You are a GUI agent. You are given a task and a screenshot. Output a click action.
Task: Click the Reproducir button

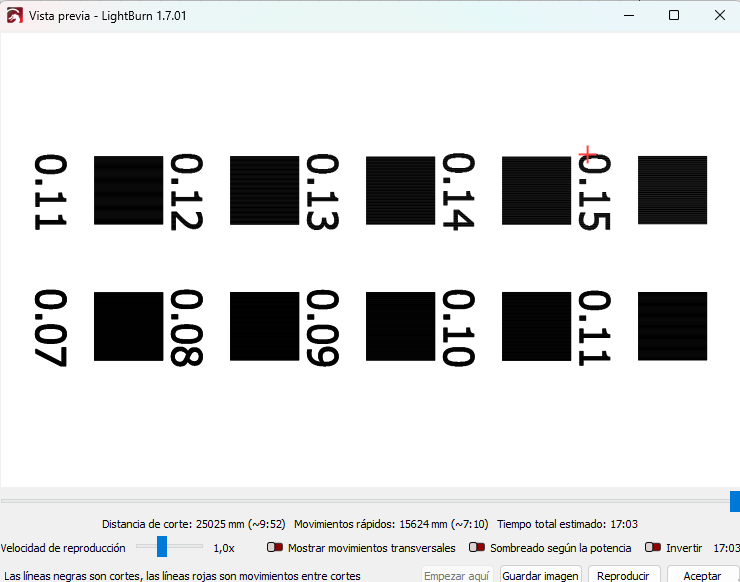point(623,576)
